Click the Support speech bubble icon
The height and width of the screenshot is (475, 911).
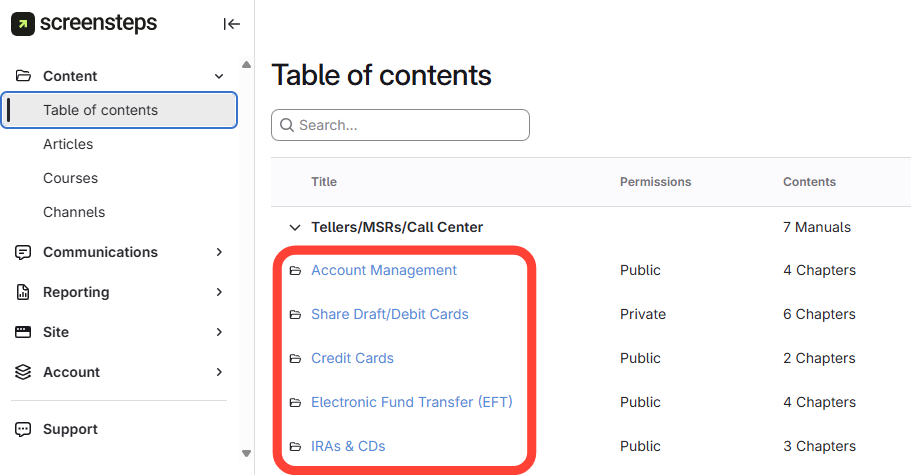(x=24, y=429)
